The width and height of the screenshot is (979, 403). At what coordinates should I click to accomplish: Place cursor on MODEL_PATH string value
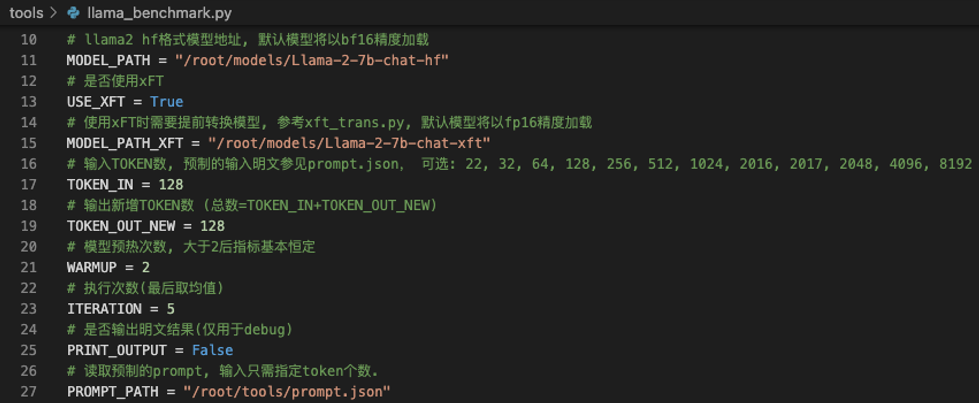(312, 61)
